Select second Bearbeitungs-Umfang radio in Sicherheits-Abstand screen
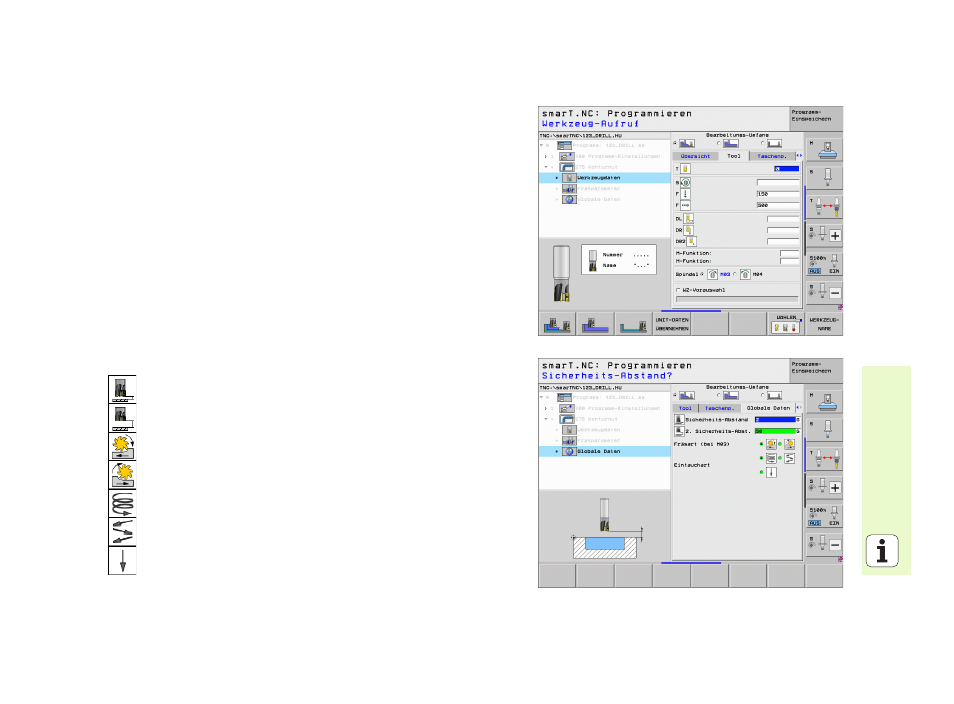 pyautogui.click(x=719, y=396)
